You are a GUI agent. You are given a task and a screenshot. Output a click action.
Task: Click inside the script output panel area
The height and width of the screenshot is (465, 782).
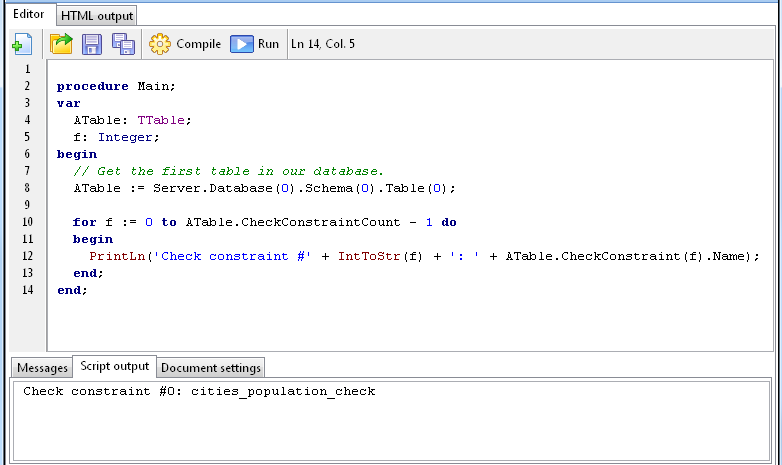coord(391,421)
